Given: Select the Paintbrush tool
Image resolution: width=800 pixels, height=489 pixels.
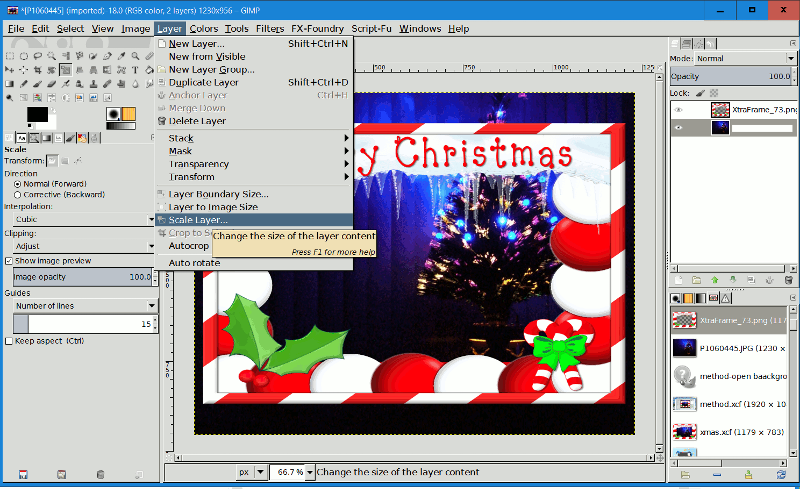Looking at the screenshot, I should click(x=38, y=84).
